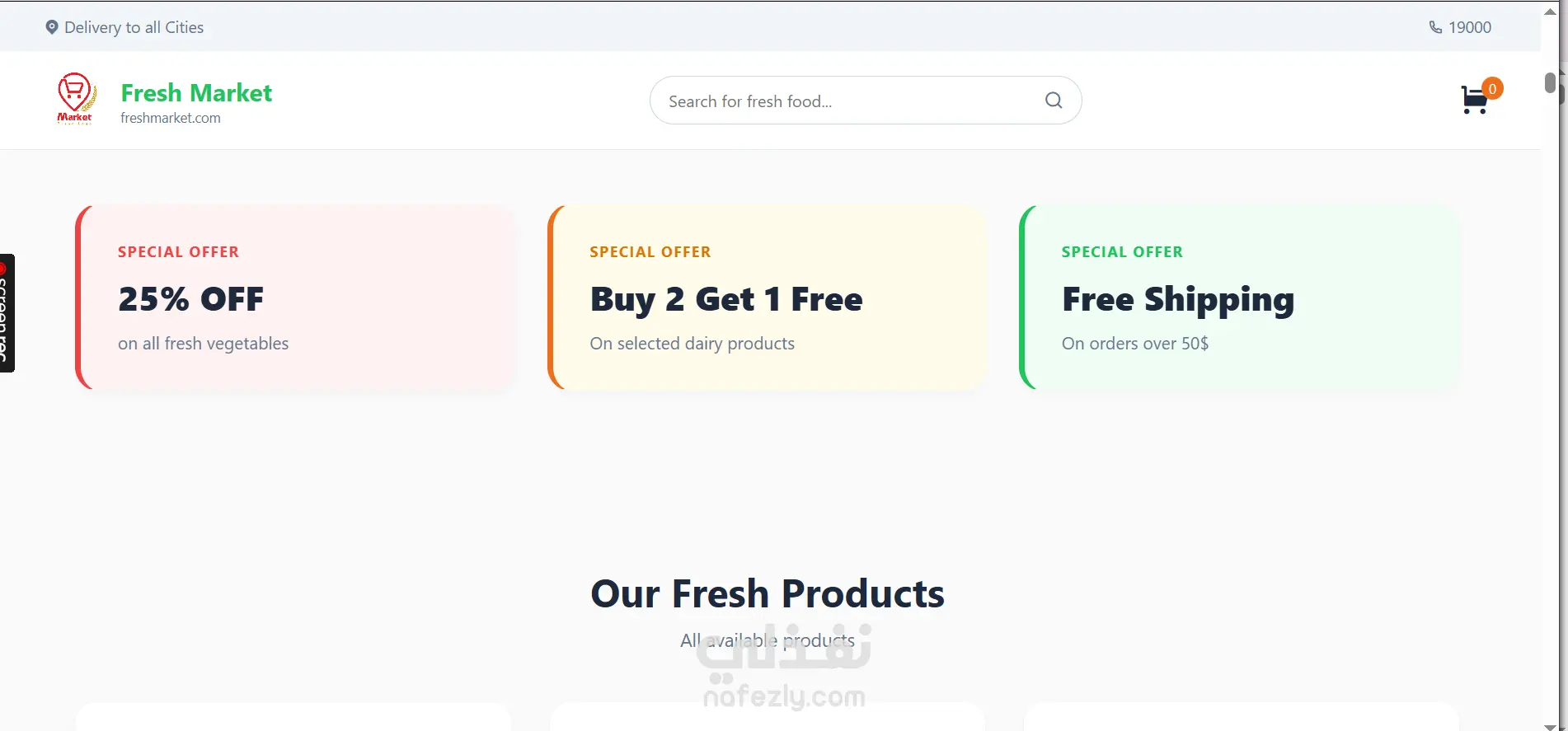Open the freshmarket.com link text
Screen dimensions: 1568x731
pos(171,118)
